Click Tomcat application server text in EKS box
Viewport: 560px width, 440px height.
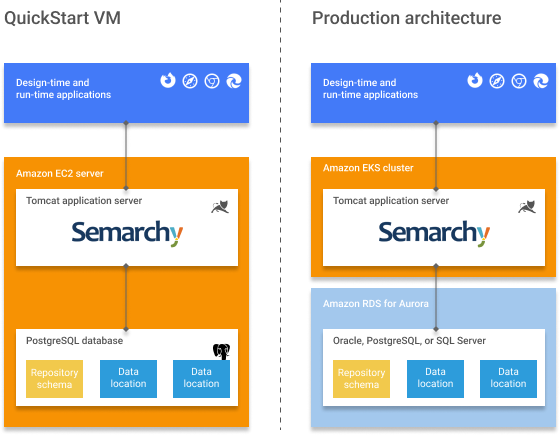pos(391,201)
